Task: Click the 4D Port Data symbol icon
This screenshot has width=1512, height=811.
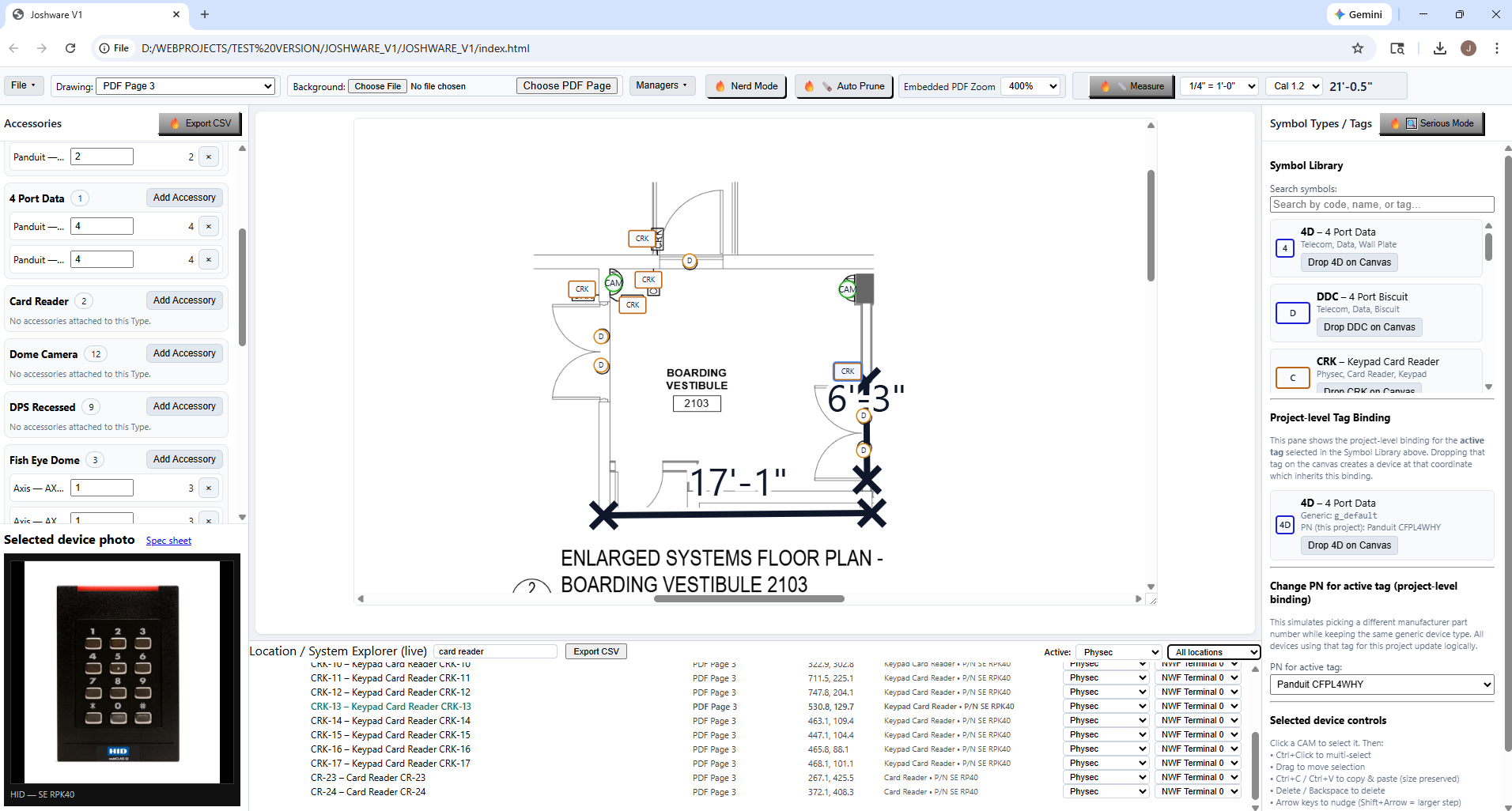Action: click(x=1284, y=247)
